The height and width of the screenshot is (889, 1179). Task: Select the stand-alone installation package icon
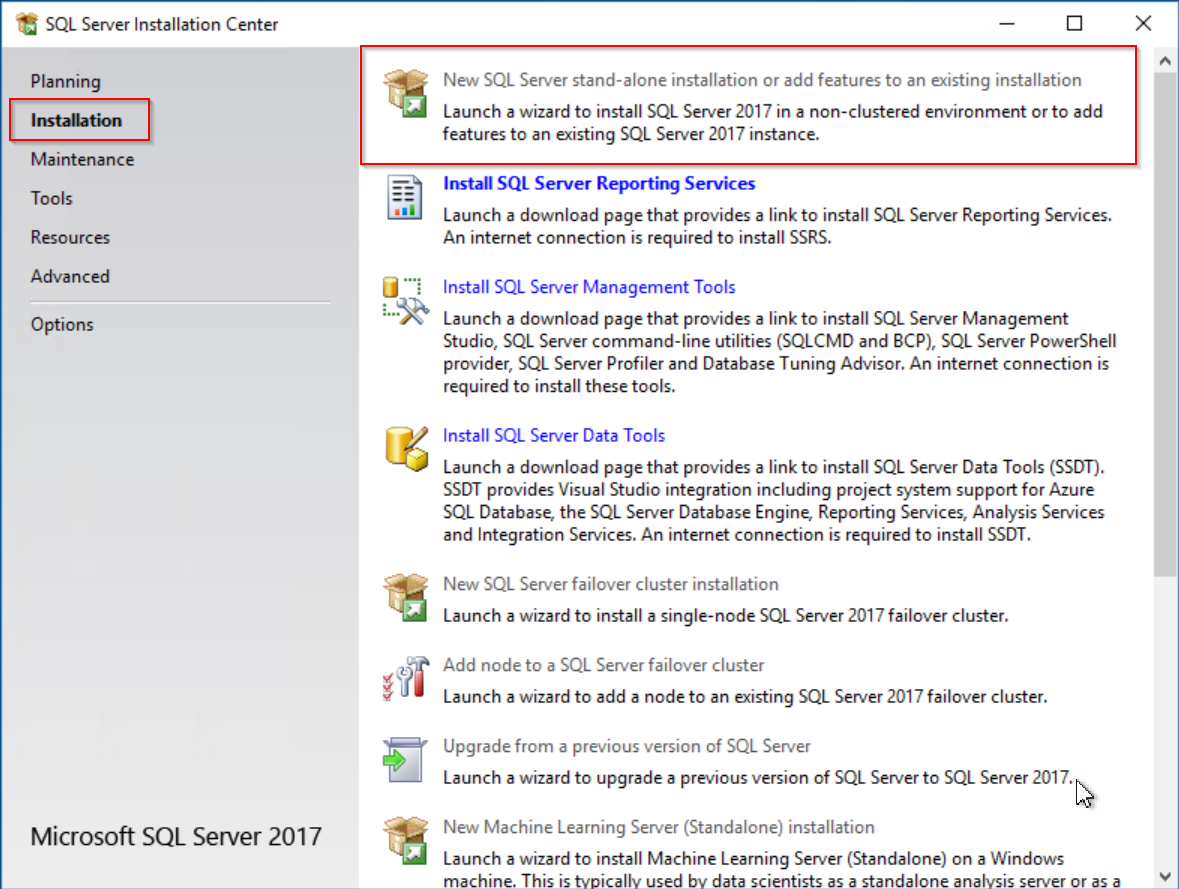pyautogui.click(x=404, y=94)
